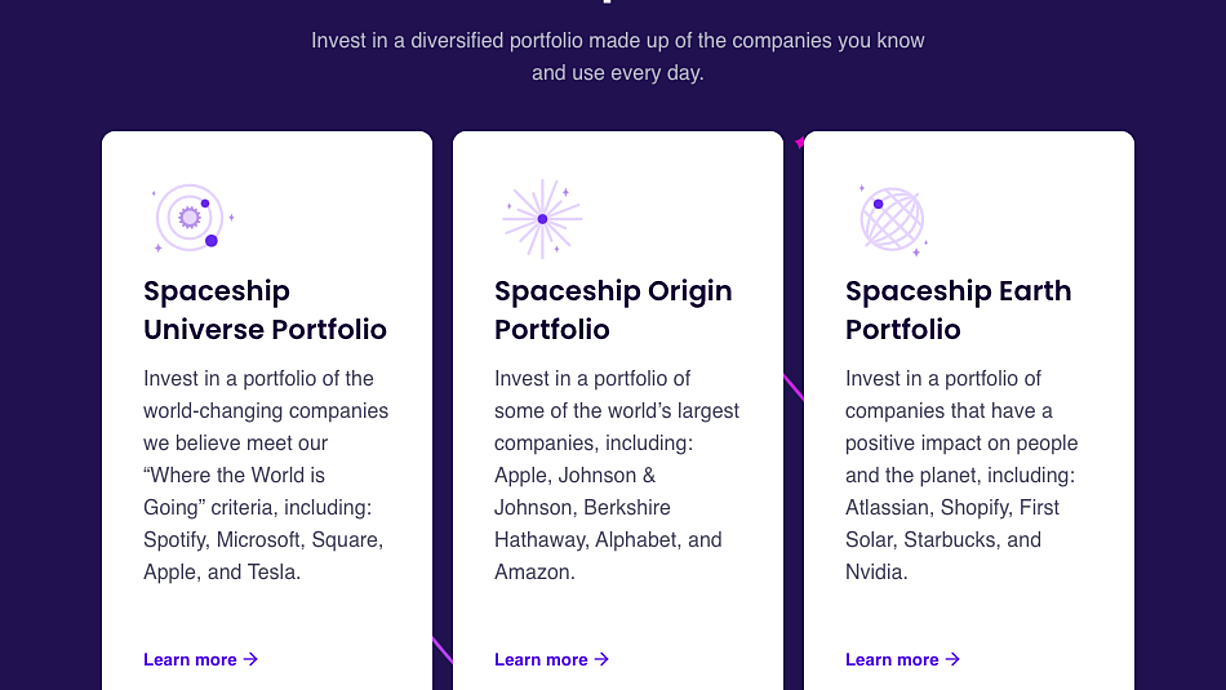Screen dimensions: 1226x690
Task: Click the pink star between Origin and Earth cards
Action: pos(799,143)
